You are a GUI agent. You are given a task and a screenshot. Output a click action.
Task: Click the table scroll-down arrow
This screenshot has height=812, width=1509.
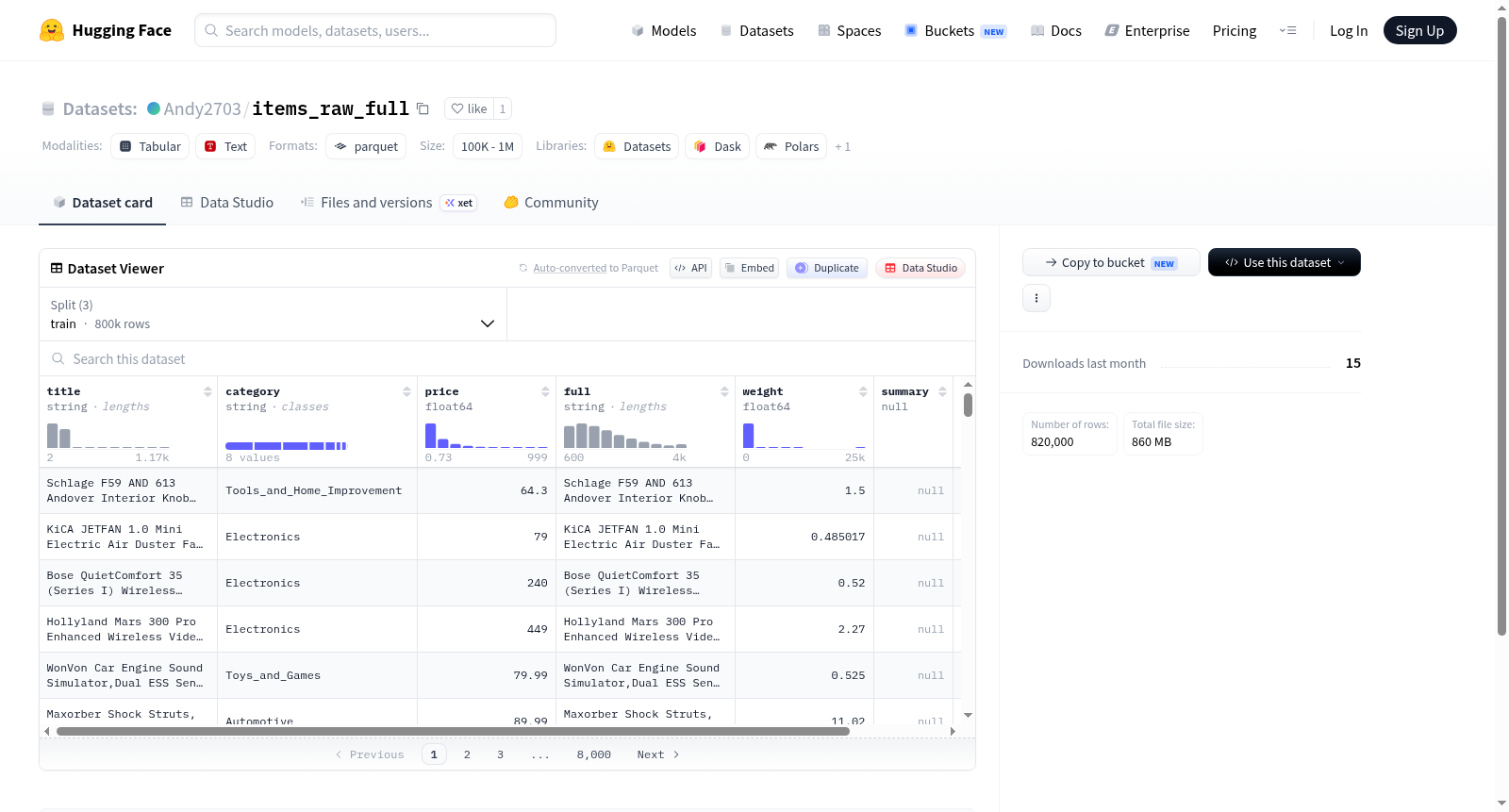click(968, 716)
